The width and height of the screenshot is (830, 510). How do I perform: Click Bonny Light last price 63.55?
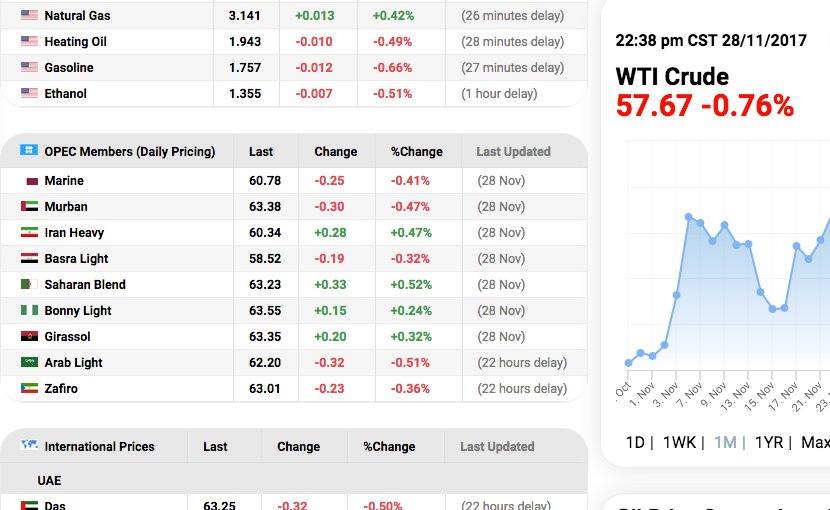tap(265, 310)
